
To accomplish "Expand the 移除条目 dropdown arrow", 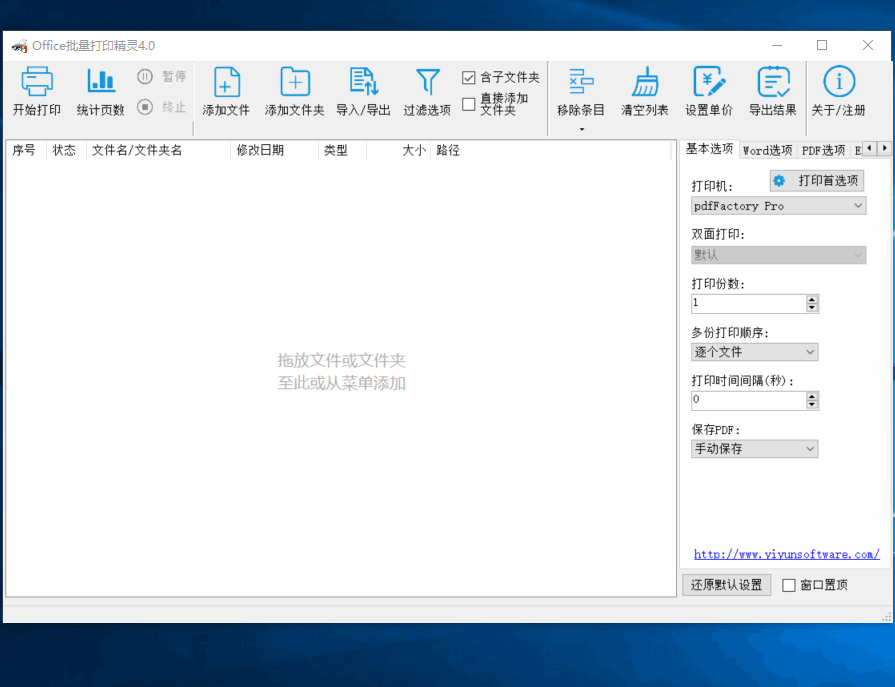I will pos(582,130).
